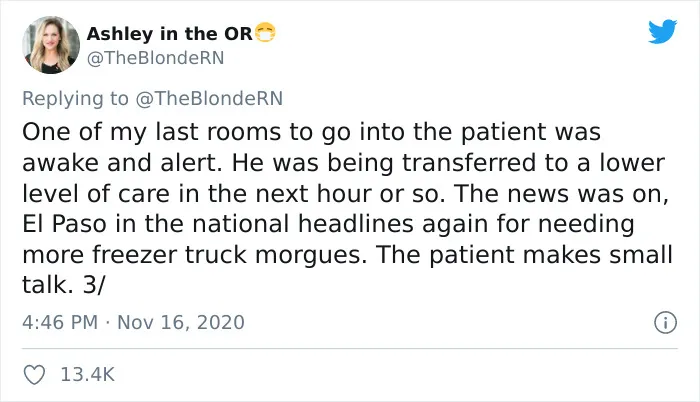Open the 'Ashley in the OR' display name
The height and width of the screenshot is (402, 700).
pos(170,34)
